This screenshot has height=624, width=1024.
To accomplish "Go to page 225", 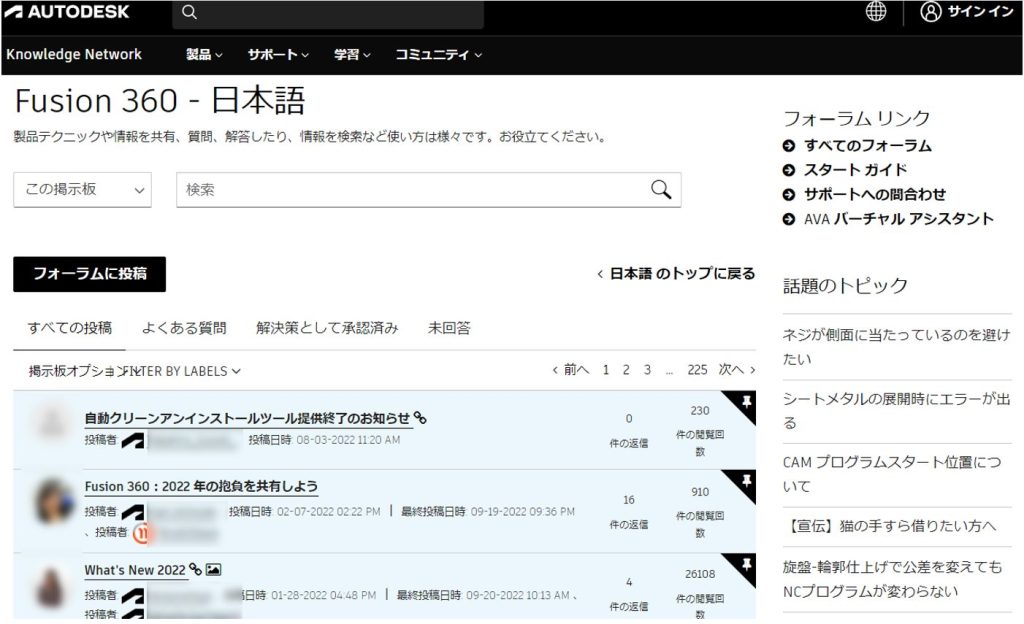I will 697,370.
